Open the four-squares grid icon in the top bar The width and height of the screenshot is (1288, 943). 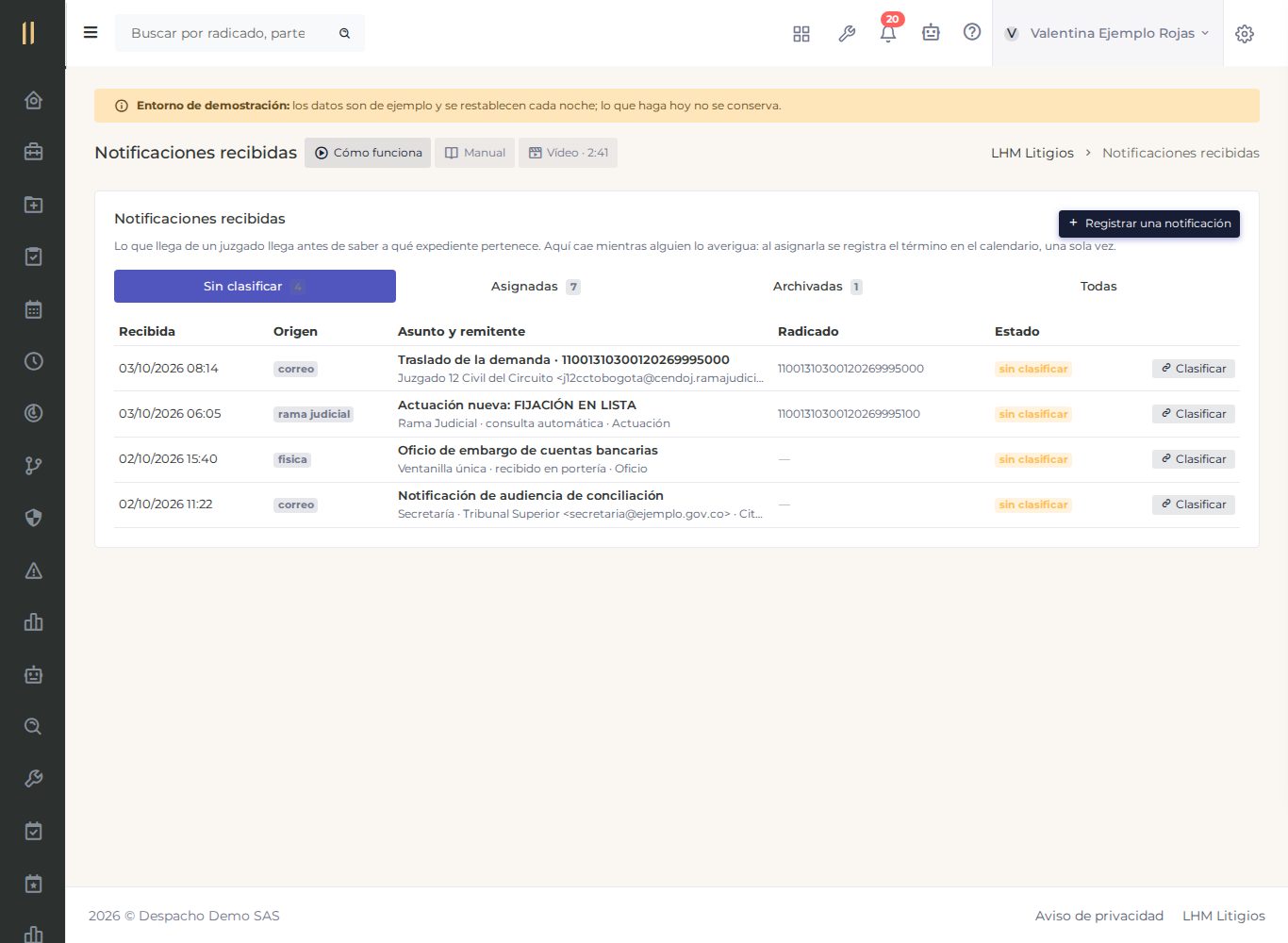[x=801, y=34]
